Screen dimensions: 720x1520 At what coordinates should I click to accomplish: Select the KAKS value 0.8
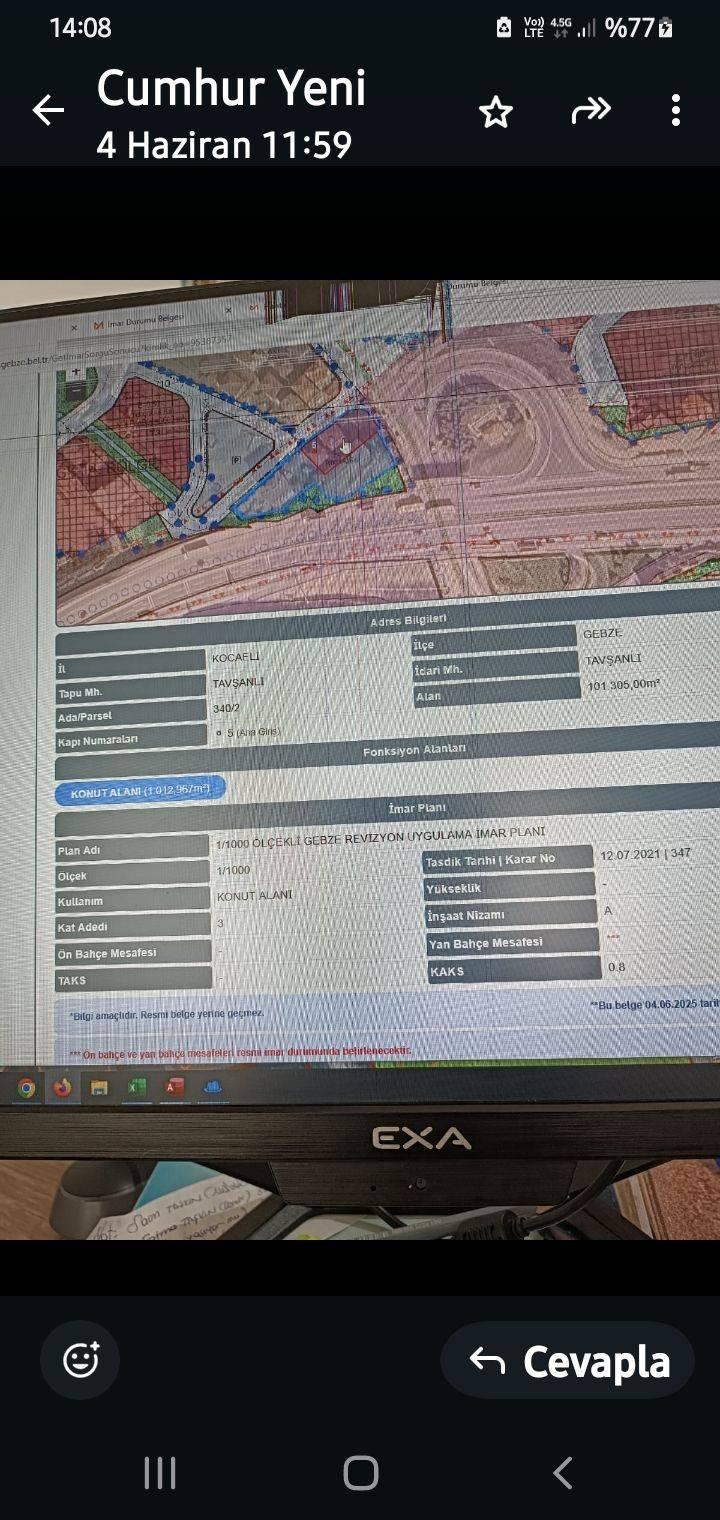[x=617, y=967]
